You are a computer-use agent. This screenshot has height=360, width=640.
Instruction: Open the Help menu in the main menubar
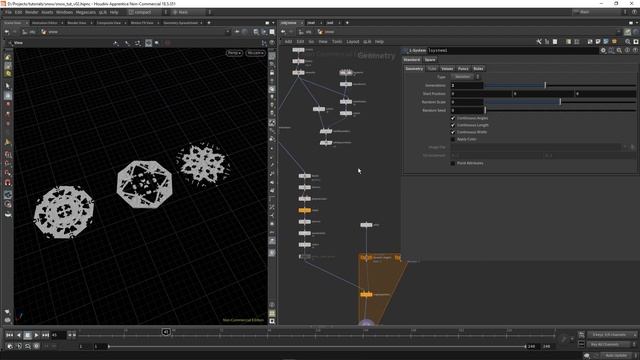114,12
